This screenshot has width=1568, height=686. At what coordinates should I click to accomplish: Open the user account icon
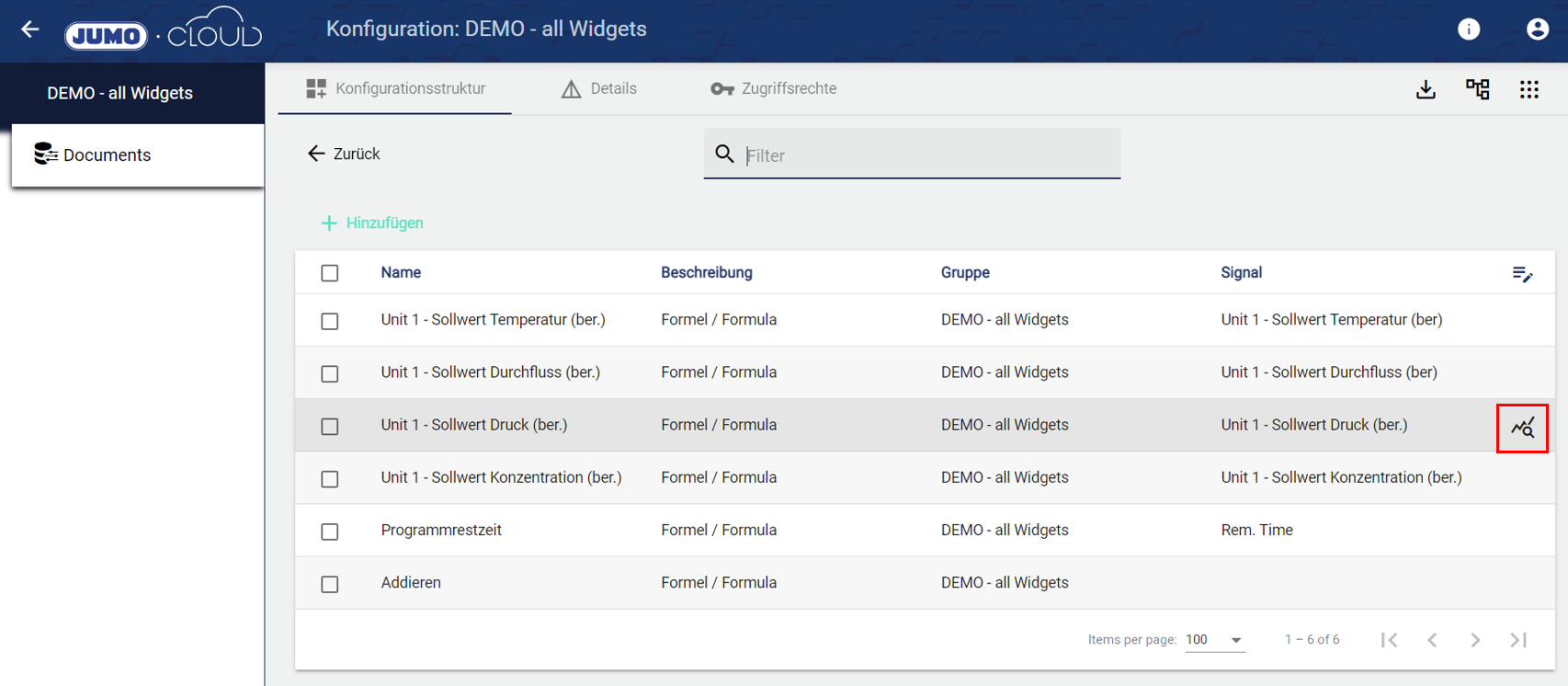(x=1537, y=29)
